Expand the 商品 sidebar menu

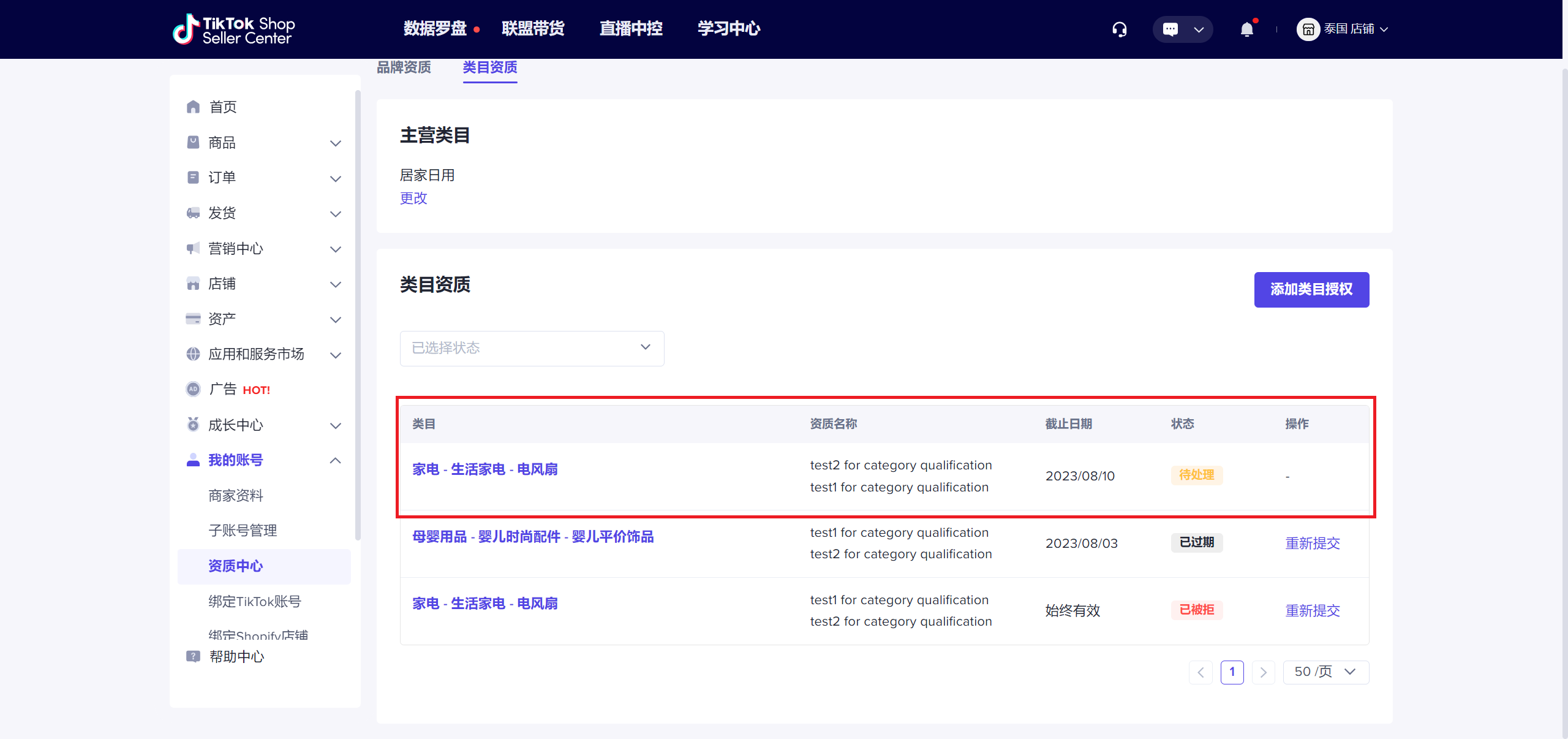pos(335,143)
